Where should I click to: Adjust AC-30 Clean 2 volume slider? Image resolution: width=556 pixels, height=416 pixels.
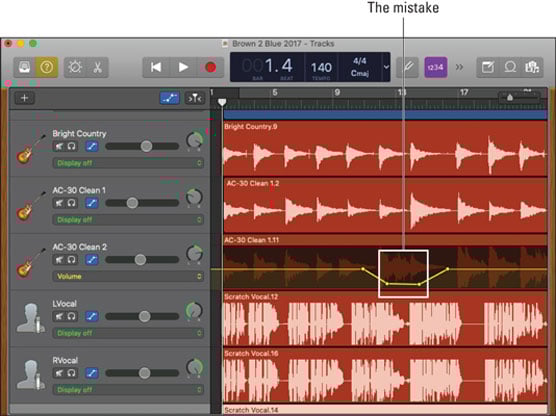(x=140, y=260)
